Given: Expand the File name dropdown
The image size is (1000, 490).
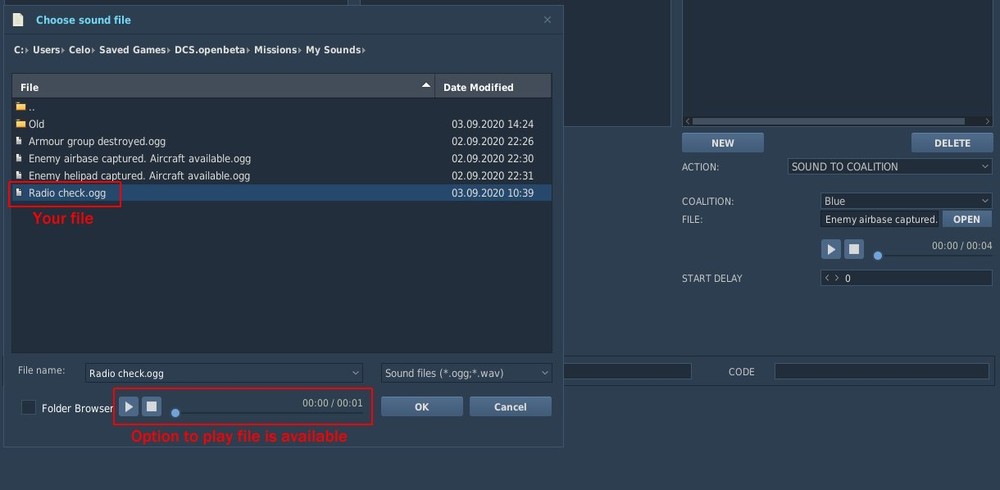Looking at the screenshot, I should pos(355,373).
